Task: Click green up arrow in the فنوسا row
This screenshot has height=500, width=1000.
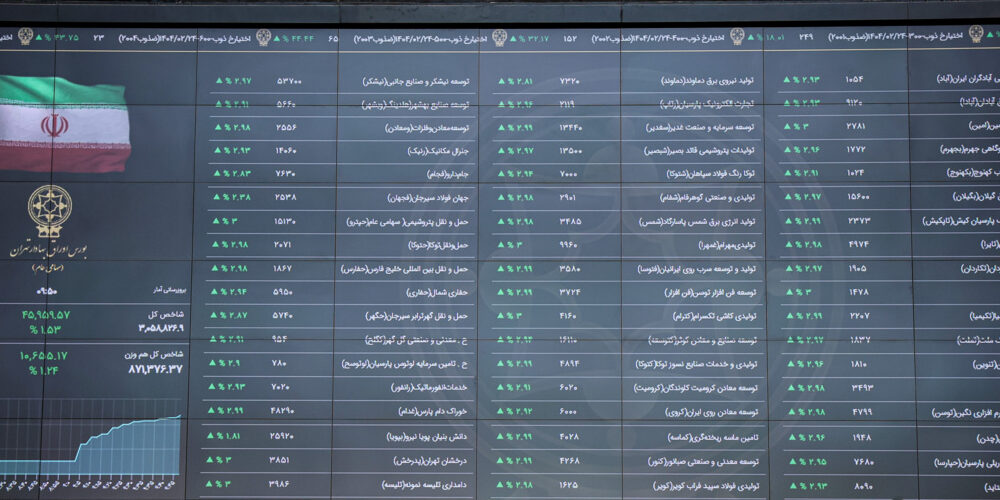Action: [501, 268]
